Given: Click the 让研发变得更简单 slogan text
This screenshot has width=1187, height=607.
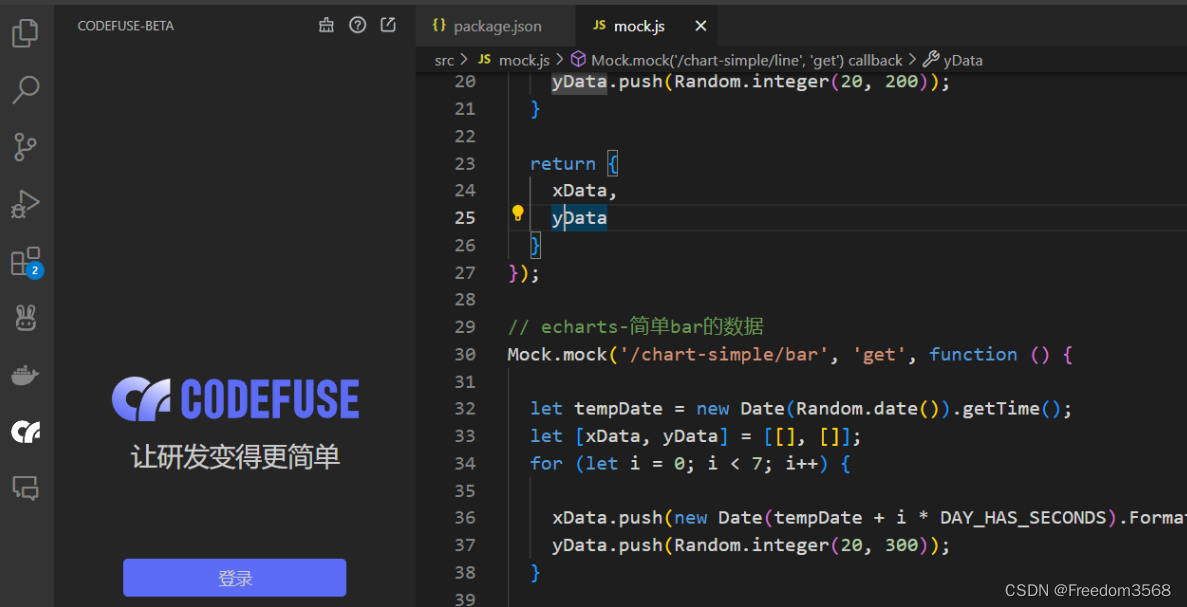Looking at the screenshot, I should [235, 457].
